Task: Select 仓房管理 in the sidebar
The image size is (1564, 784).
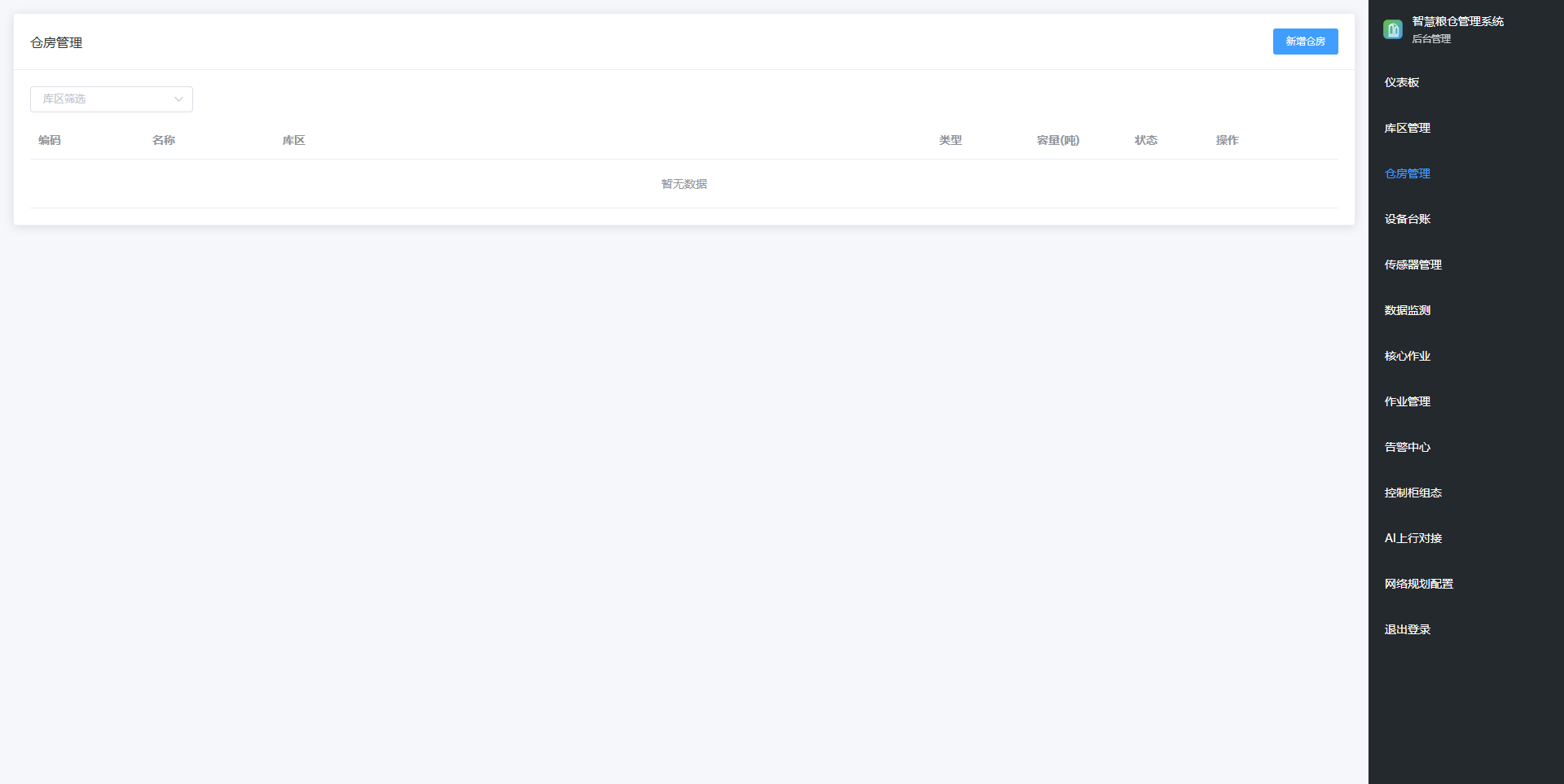Action: point(1407,173)
